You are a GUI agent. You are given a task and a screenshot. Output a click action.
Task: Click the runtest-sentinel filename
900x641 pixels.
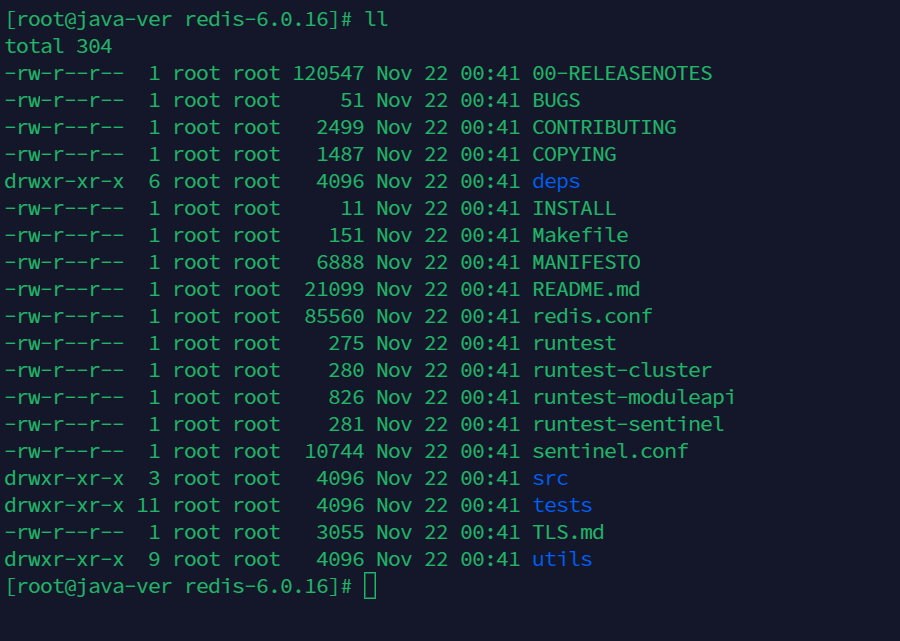[628, 424]
